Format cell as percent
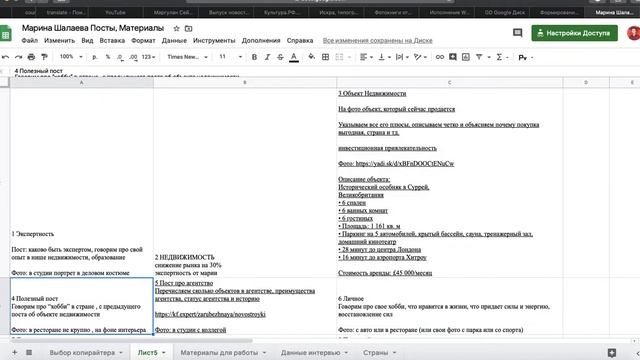640x360 pixels. tap(108, 57)
